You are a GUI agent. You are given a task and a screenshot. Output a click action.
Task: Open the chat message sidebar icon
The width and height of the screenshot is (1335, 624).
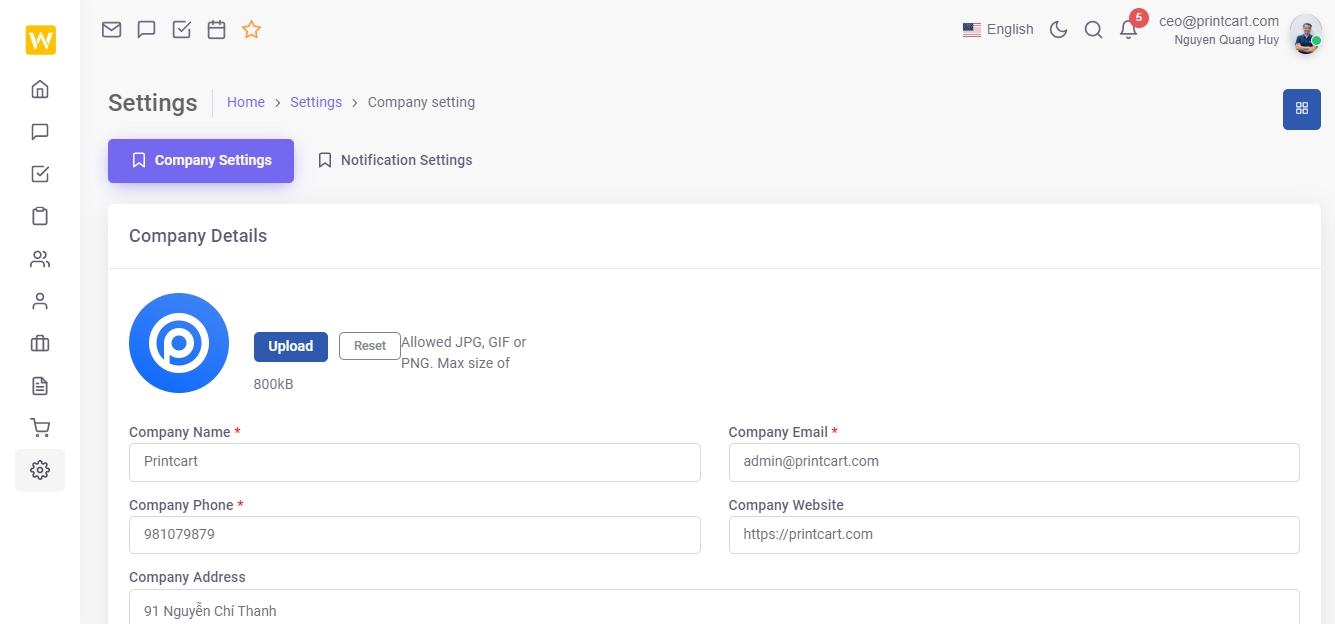[x=40, y=132]
